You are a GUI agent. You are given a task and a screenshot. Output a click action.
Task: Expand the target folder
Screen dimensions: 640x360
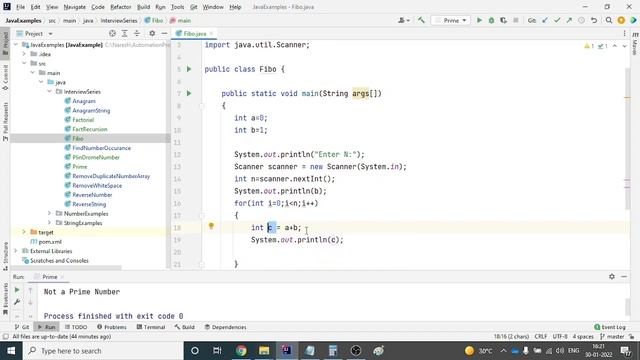click(x=24, y=232)
